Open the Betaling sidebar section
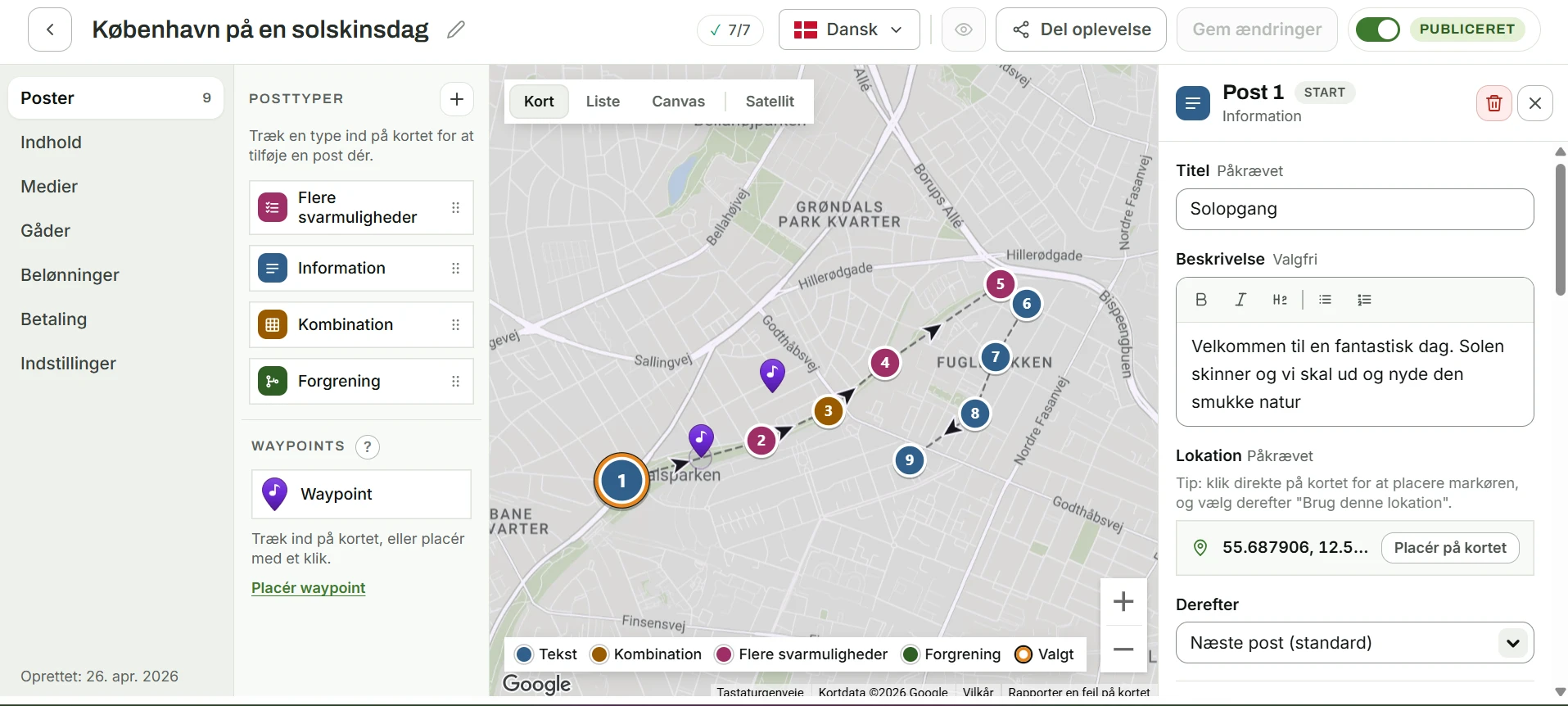Viewport: 1568px width, 706px height. [115, 319]
